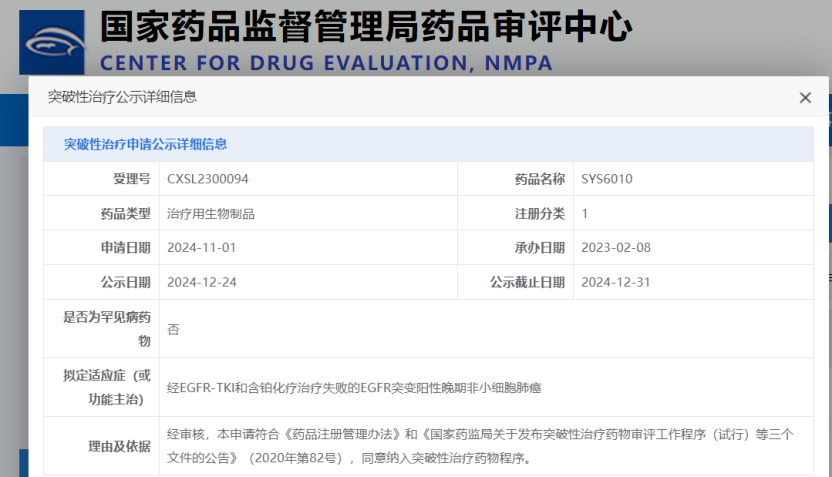Viewport: 832px width, 477px height.
Task: Click the EGFR-TKI indication text
Action: (354, 388)
